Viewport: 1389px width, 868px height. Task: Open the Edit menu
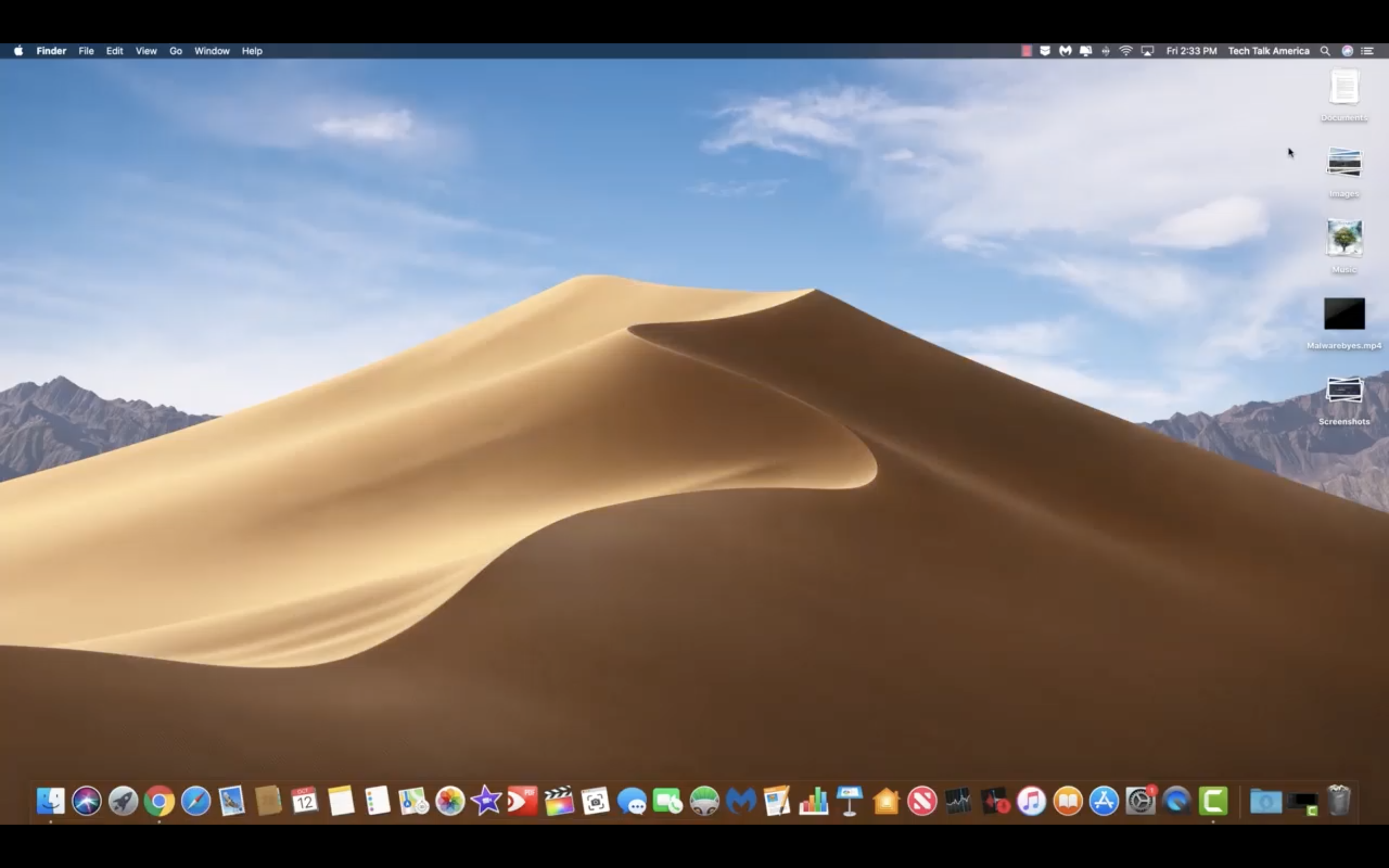(114, 51)
